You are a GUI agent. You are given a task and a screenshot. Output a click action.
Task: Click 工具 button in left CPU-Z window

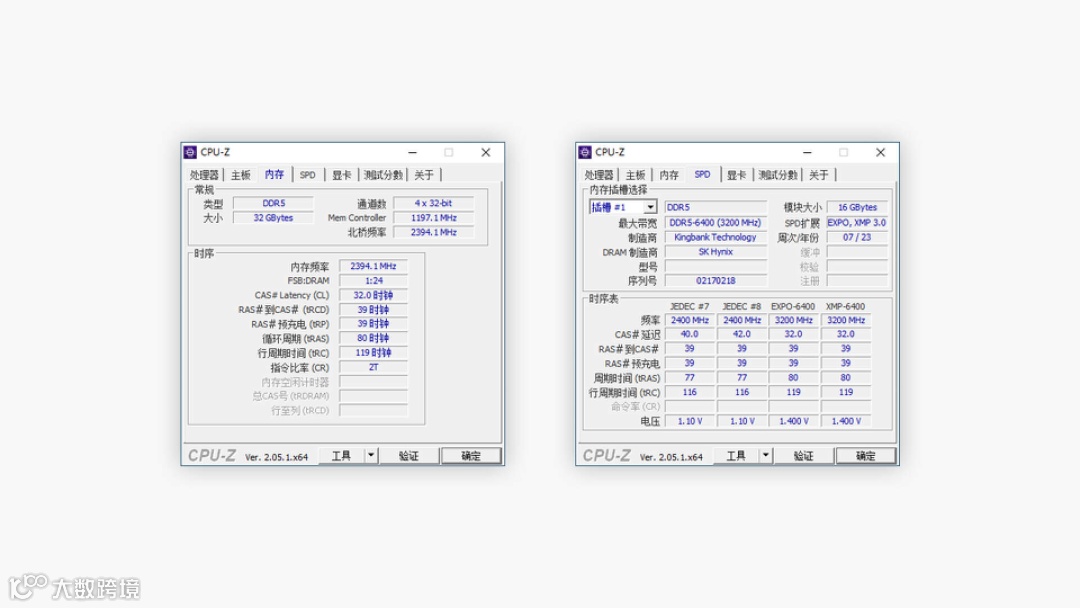(x=342, y=456)
